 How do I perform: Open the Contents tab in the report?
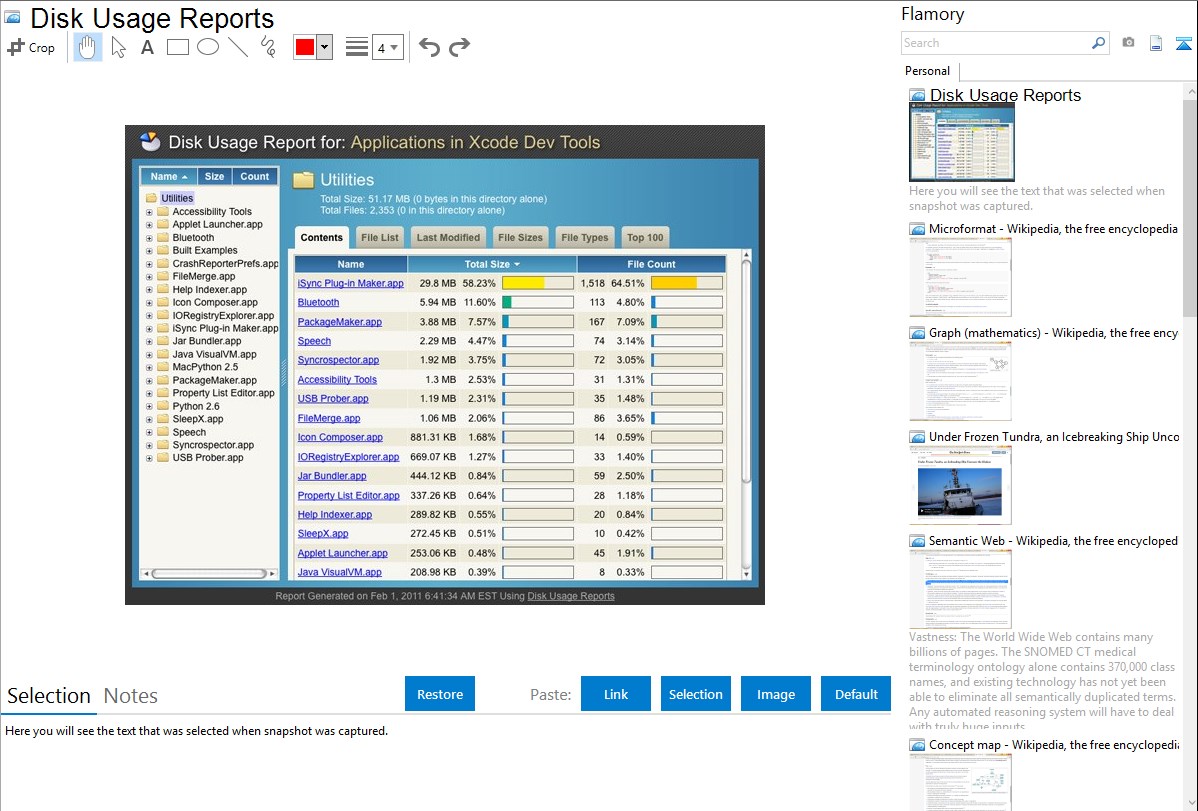(322, 238)
